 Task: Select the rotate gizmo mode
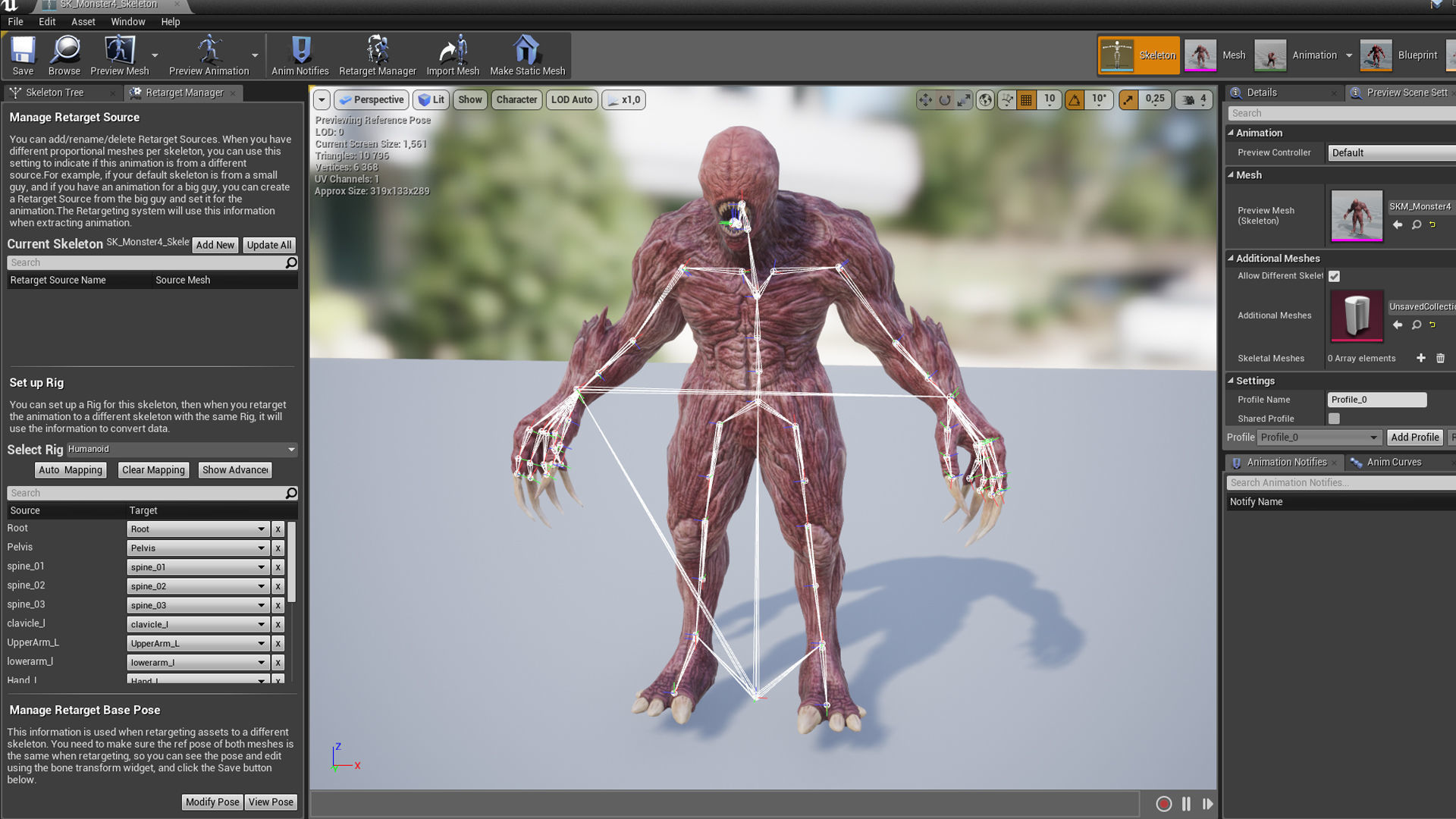click(x=944, y=99)
